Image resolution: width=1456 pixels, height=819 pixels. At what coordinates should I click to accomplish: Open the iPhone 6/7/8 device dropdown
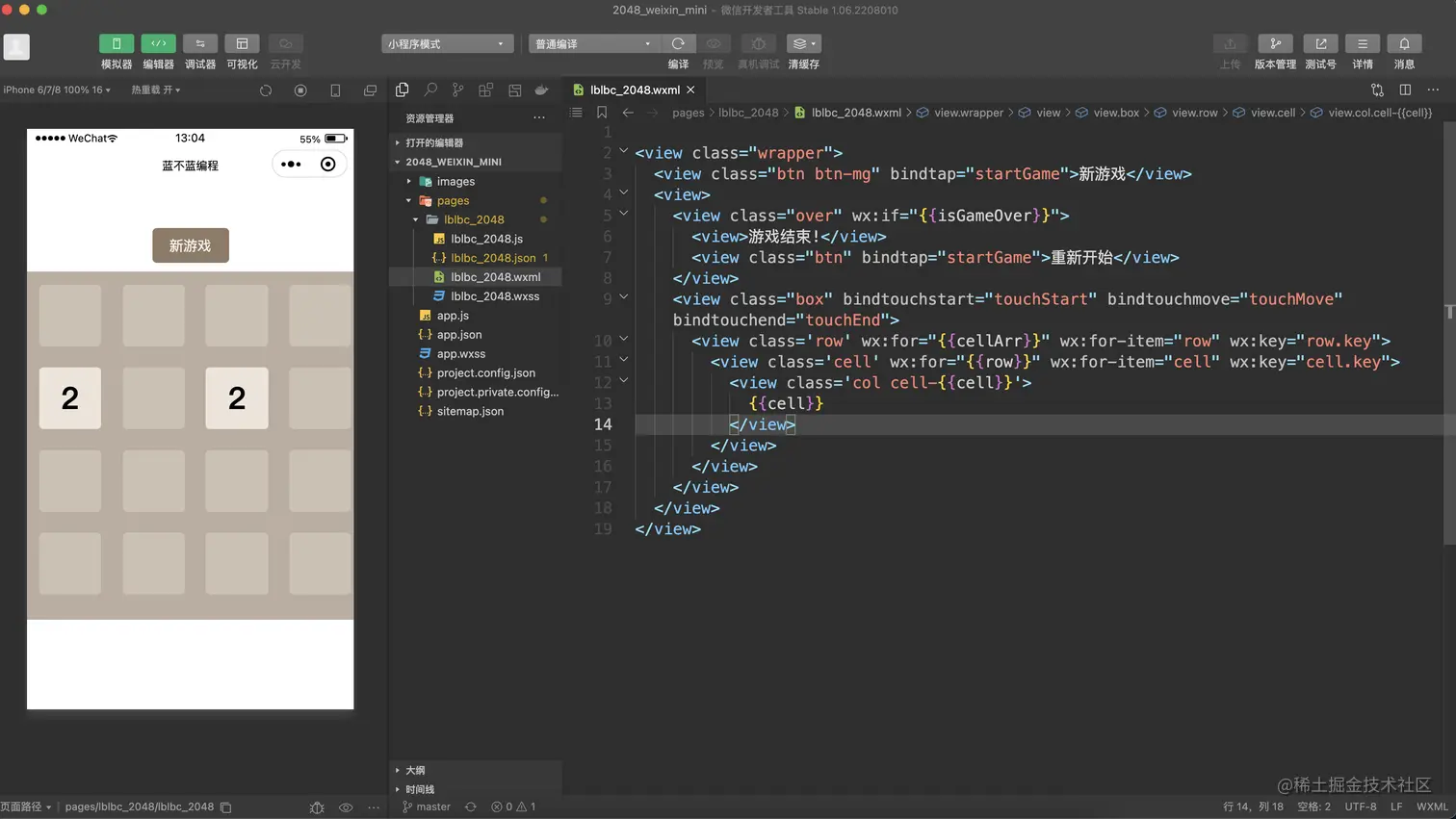click(57, 90)
